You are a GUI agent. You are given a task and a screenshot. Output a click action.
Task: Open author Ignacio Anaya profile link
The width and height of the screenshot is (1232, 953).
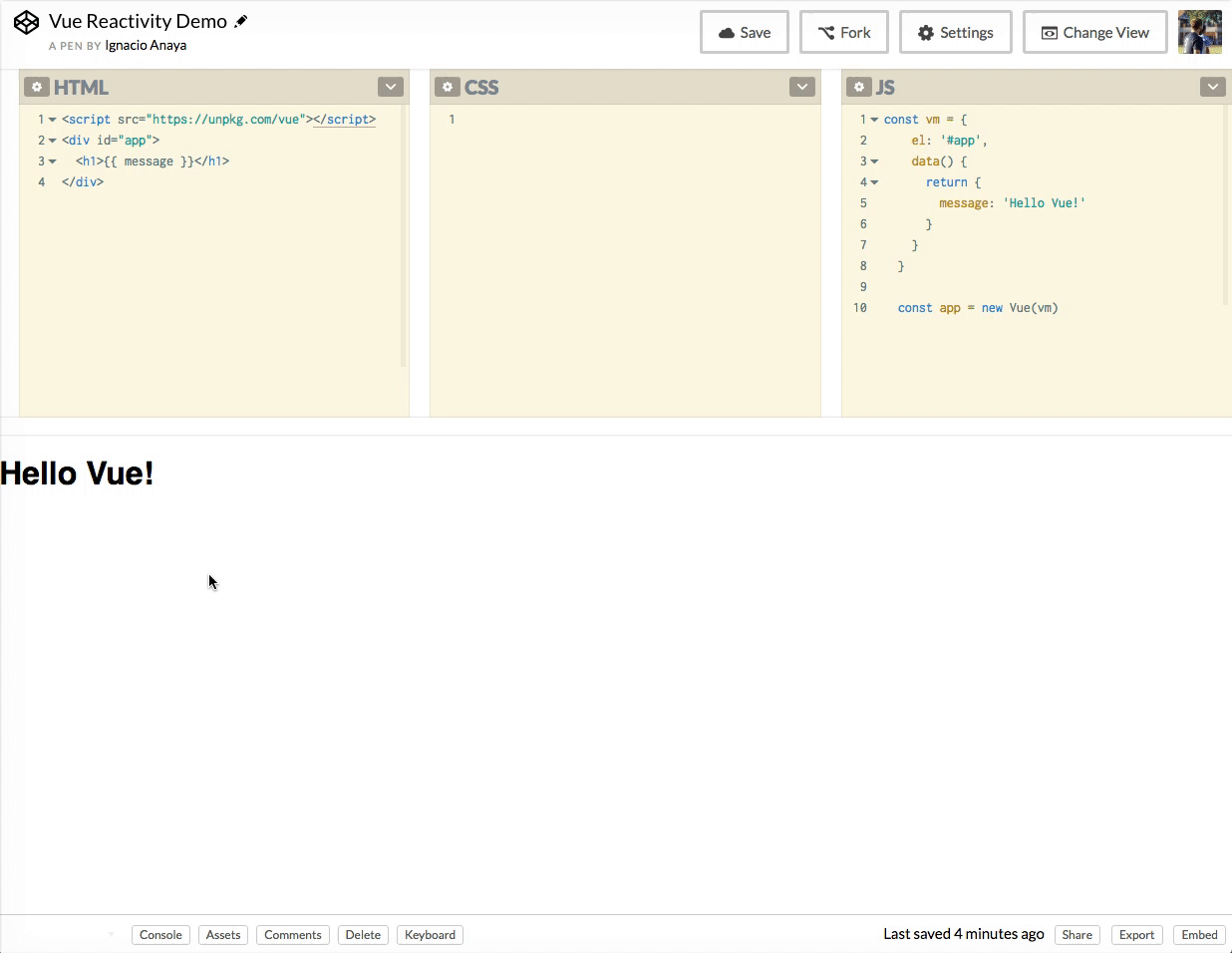pos(146,46)
